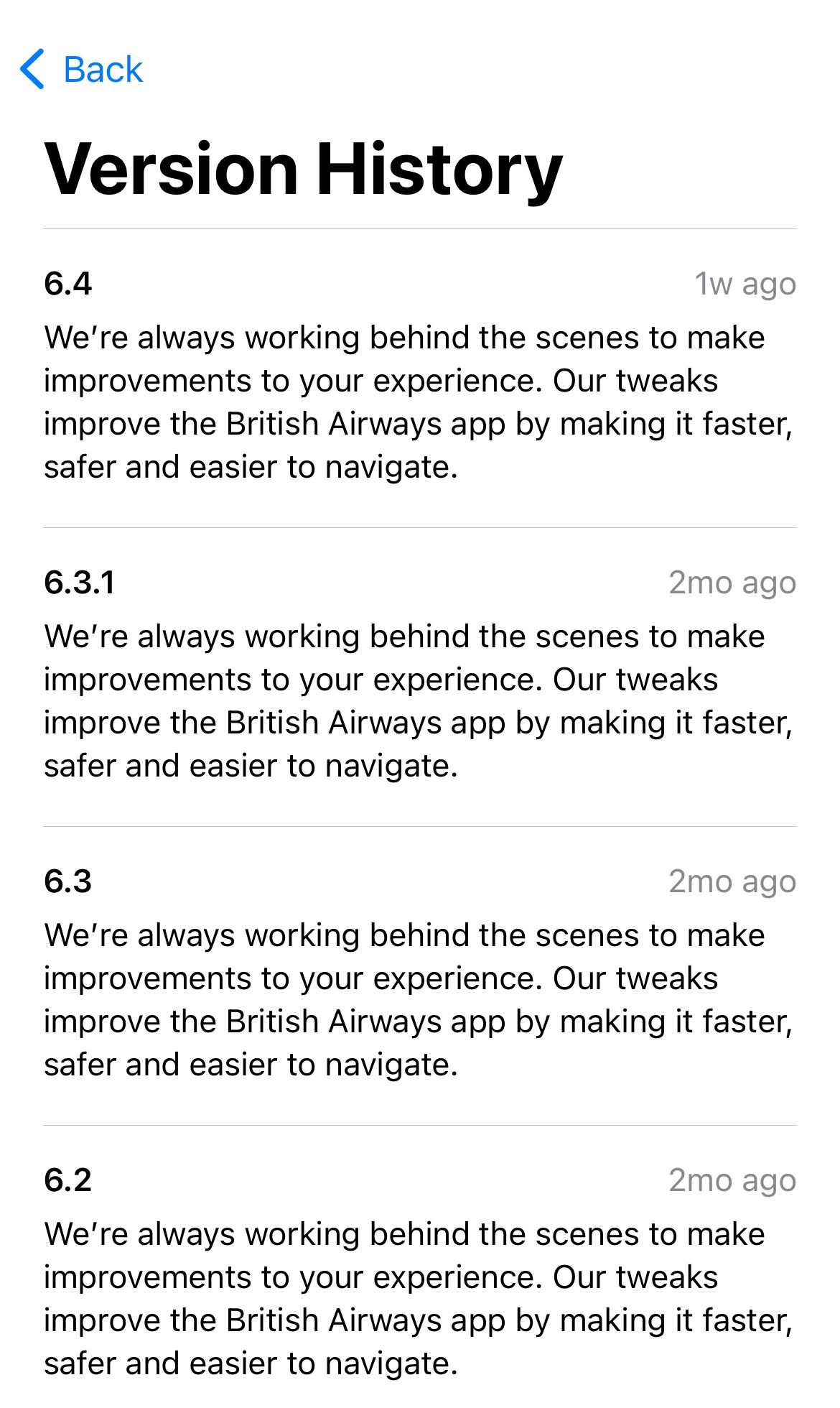This screenshot has width=840, height=1408.
Task: Click the Version History title
Action: click(x=302, y=169)
